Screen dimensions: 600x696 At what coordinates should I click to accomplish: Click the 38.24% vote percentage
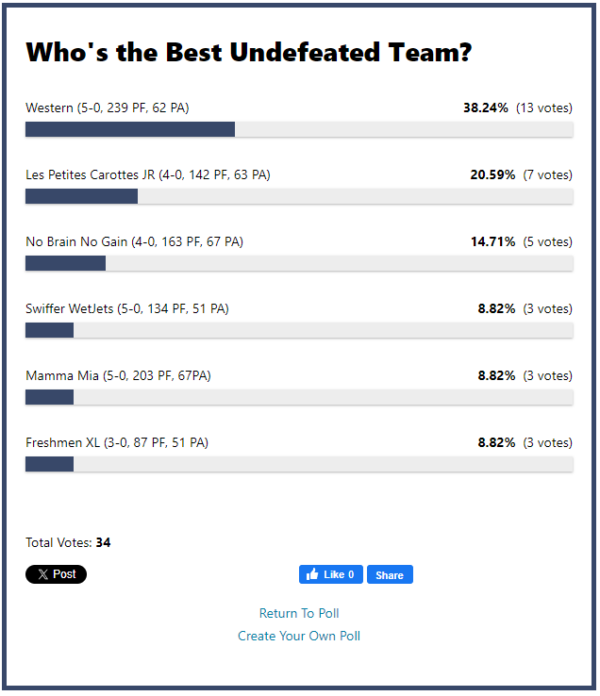click(x=486, y=108)
